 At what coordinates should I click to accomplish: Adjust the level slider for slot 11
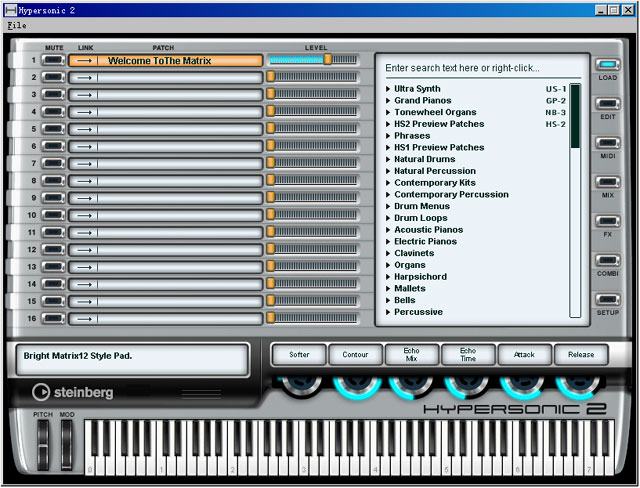[313, 232]
